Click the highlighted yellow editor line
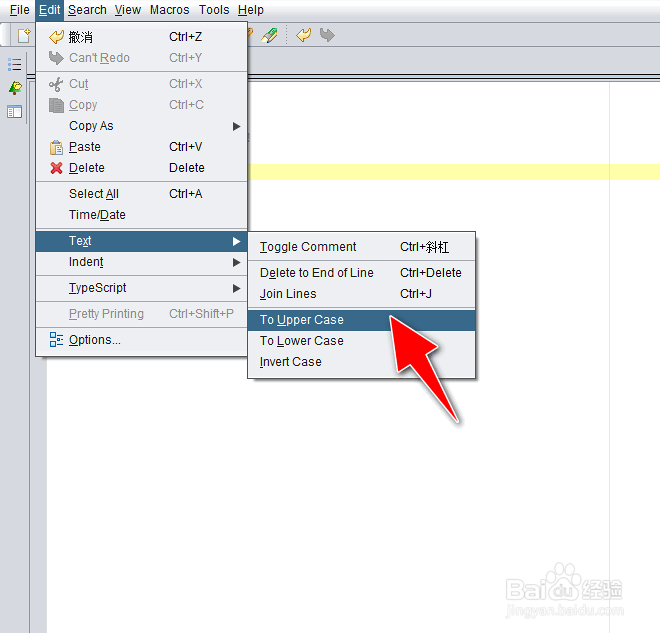 [454, 172]
